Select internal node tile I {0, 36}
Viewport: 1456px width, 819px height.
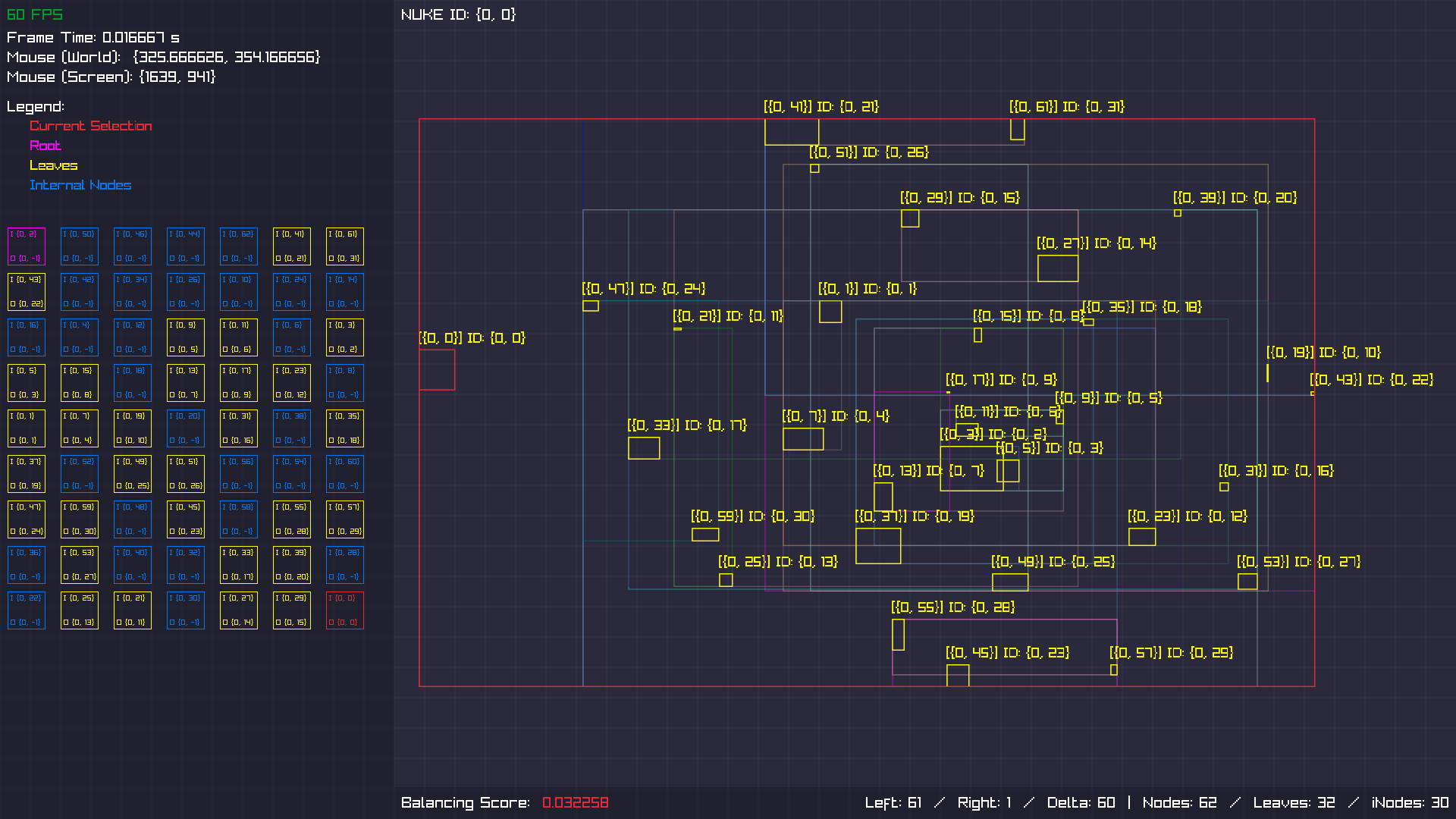click(x=27, y=565)
